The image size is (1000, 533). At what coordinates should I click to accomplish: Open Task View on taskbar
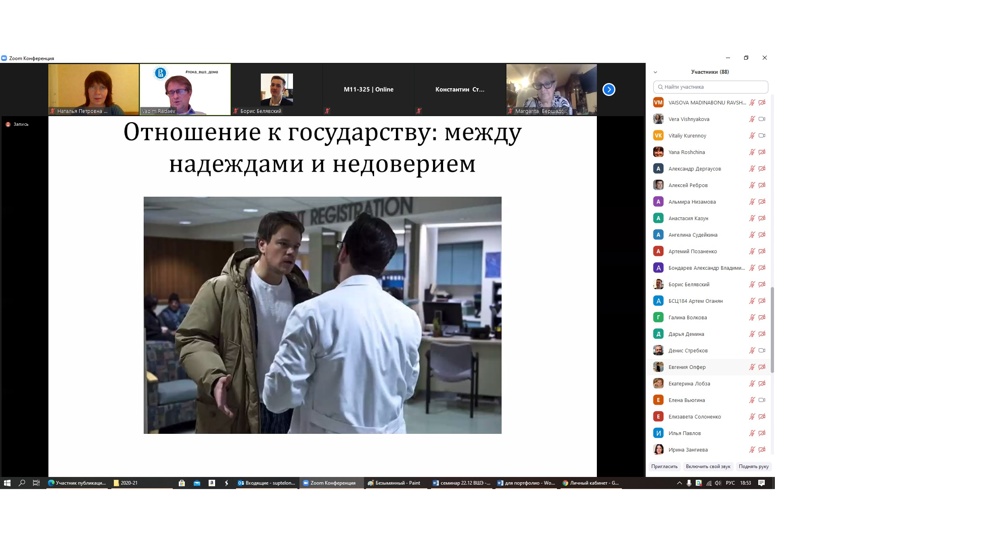(x=36, y=483)
